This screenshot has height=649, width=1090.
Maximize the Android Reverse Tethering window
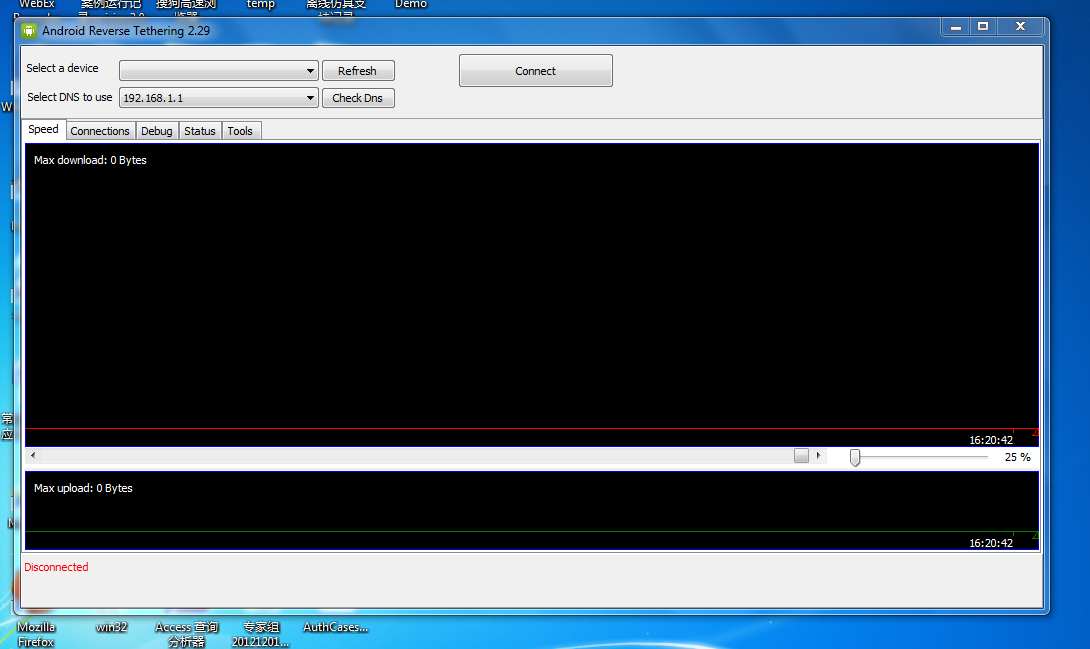(983, 26)
